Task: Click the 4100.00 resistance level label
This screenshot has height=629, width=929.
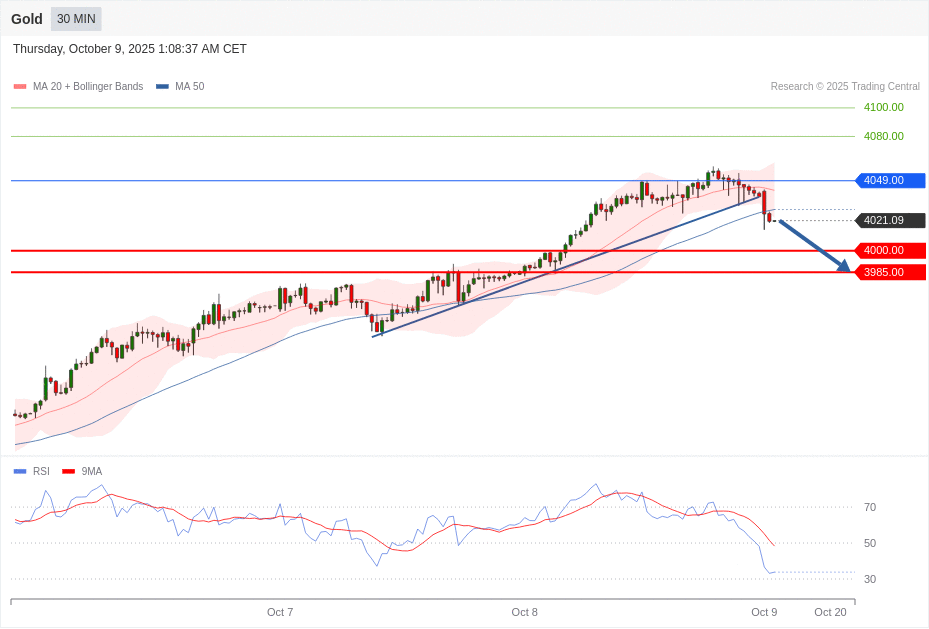Action: click(x=883, y=107)
